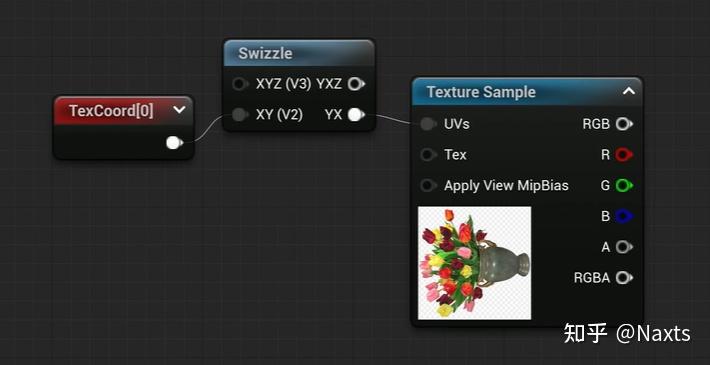Select the red R channel output pin

pos(624,155)
